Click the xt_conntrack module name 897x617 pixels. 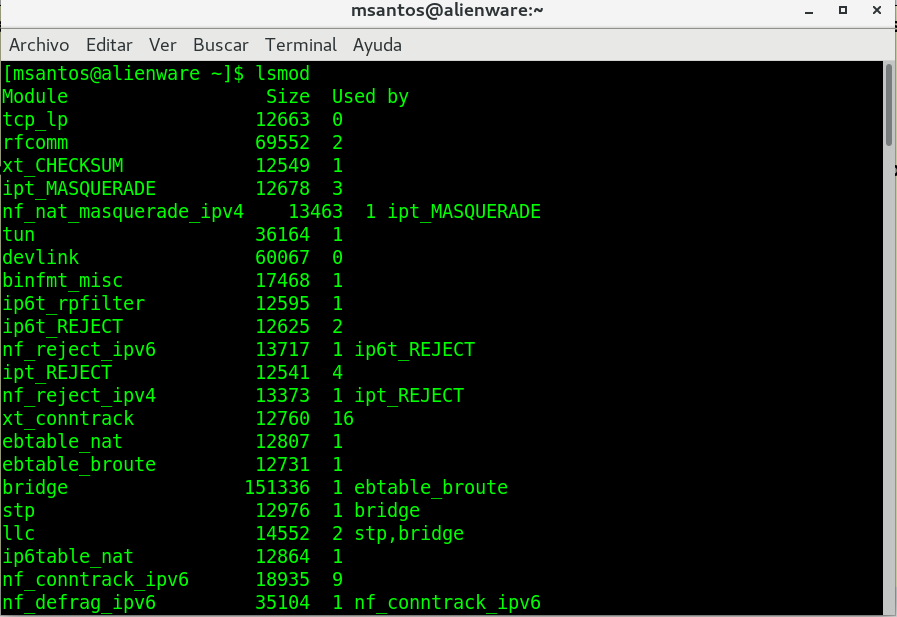click(x=68, y=419)
